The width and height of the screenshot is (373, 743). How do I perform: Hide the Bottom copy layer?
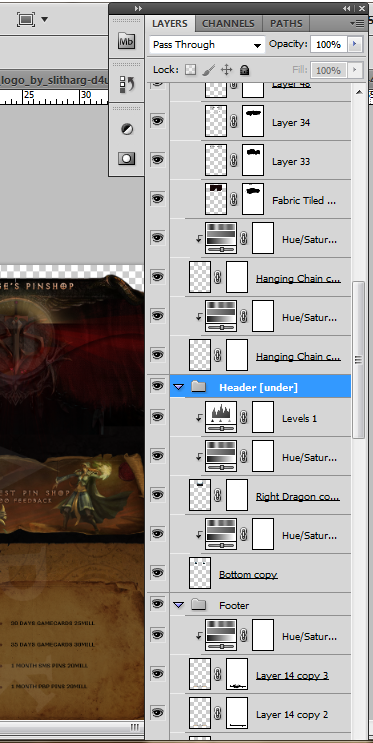point(157,572)
